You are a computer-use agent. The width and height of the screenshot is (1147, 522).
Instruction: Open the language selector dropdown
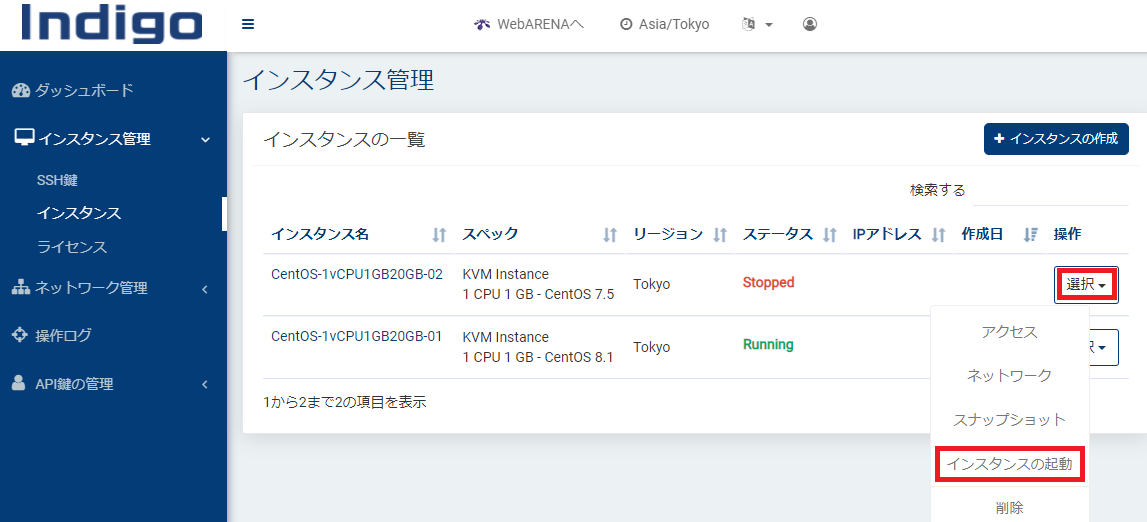pyautogui.click(x=757, y=24)
